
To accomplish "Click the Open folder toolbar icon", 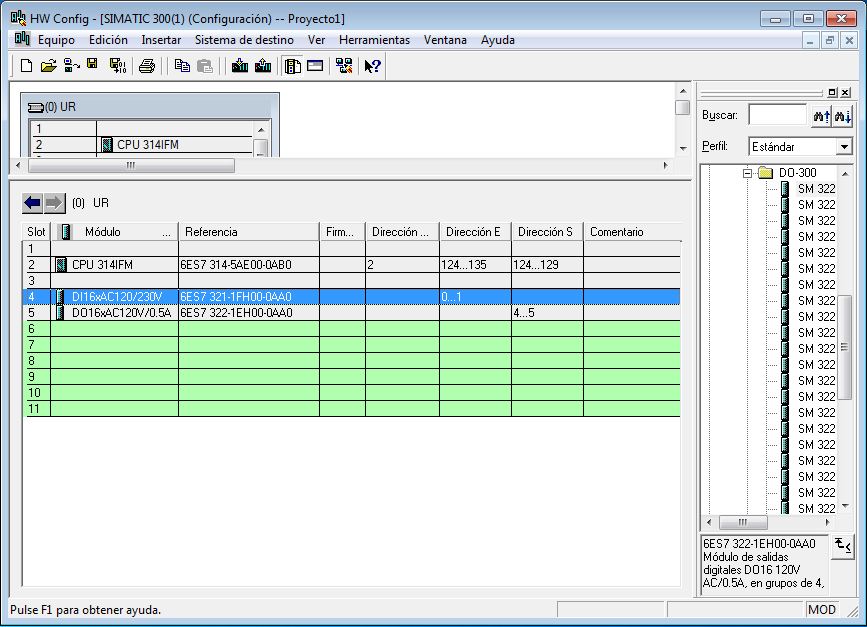I will pyautogui.click(x=48, y=66).
